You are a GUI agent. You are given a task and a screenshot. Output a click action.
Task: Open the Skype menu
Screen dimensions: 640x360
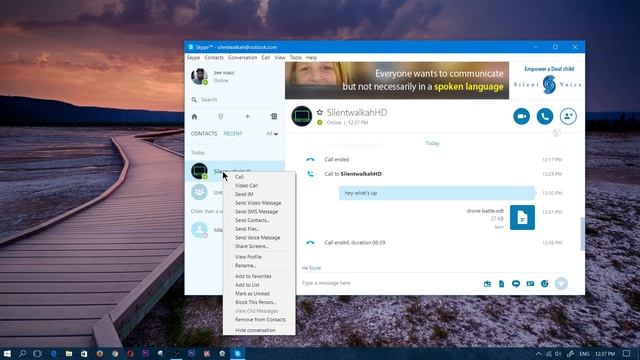(193, 58)
